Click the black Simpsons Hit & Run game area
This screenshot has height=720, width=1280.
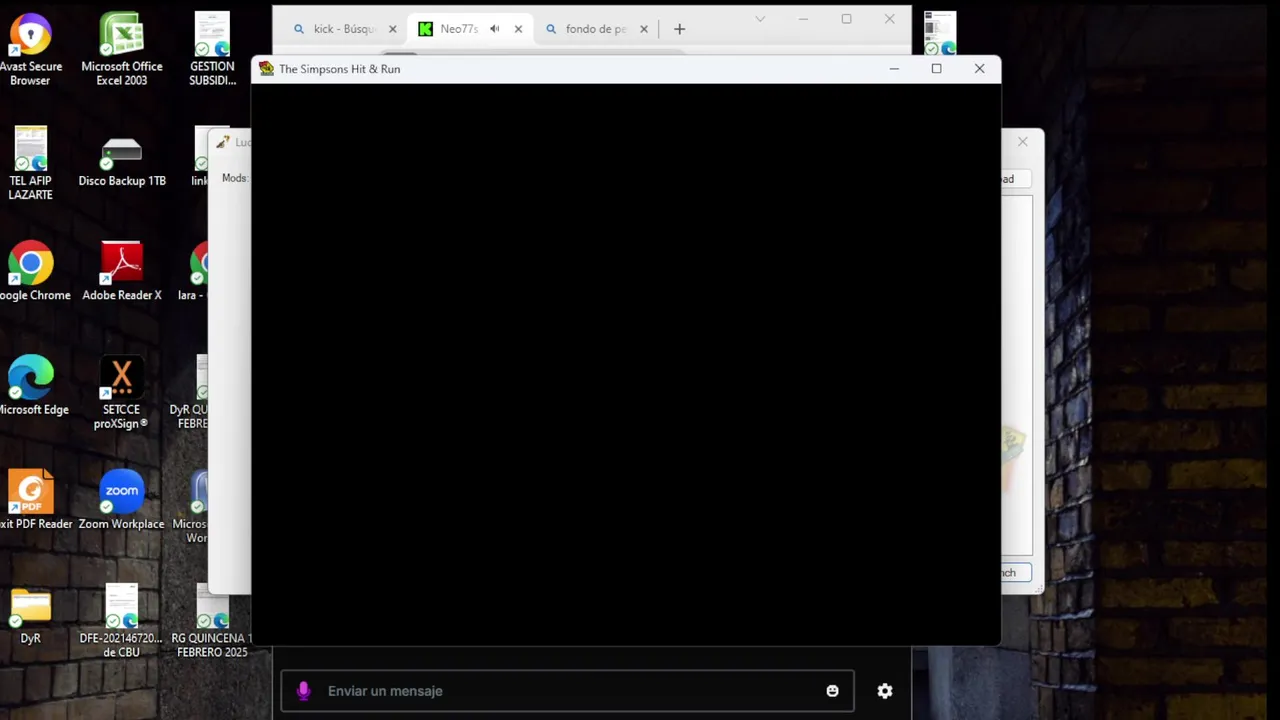click(x=626, y=364)
